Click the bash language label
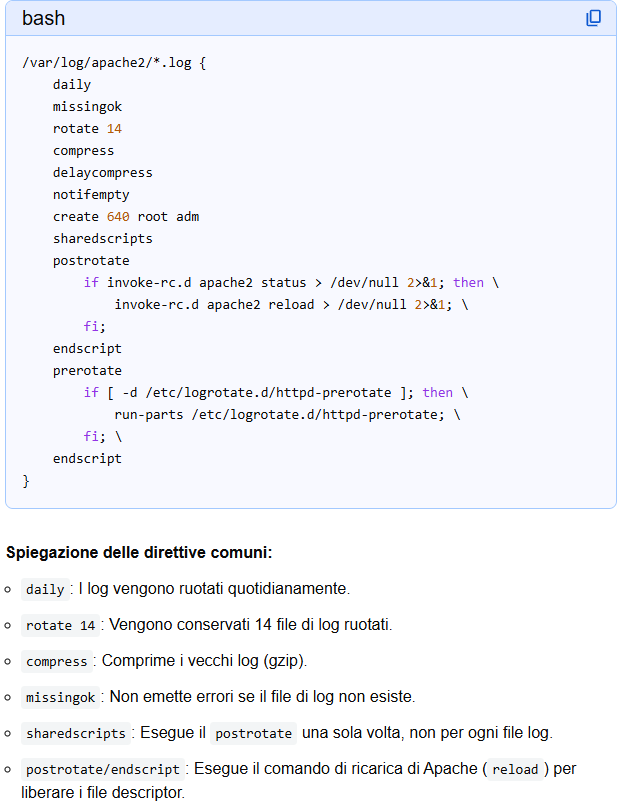Image resolution: width=637 pixels, height=809 pixels. tap(44, 18)
